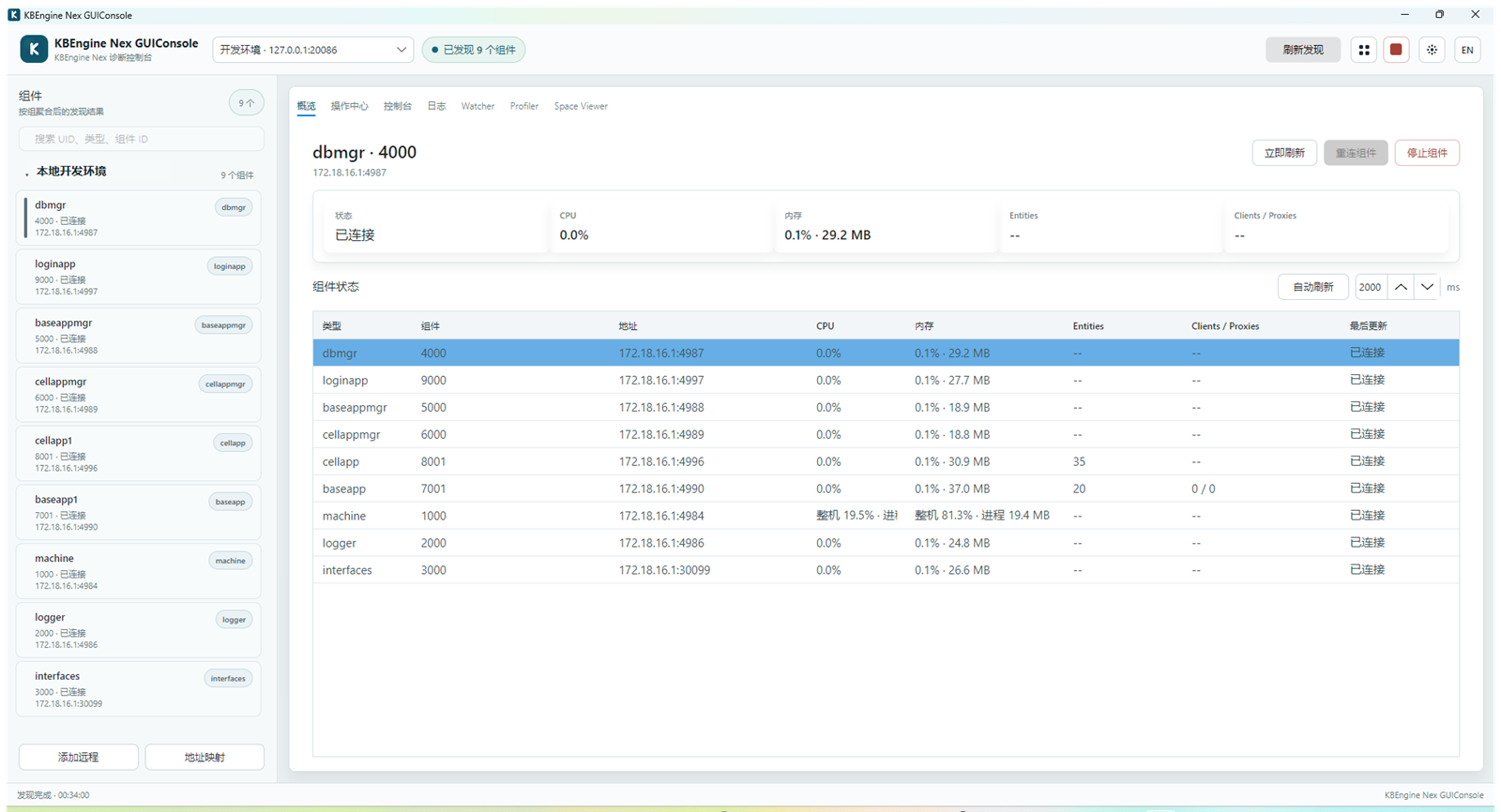Select the cellappmgr card in sidebar
This screenshot has width=1501, height=812.
tap(139, 395)
